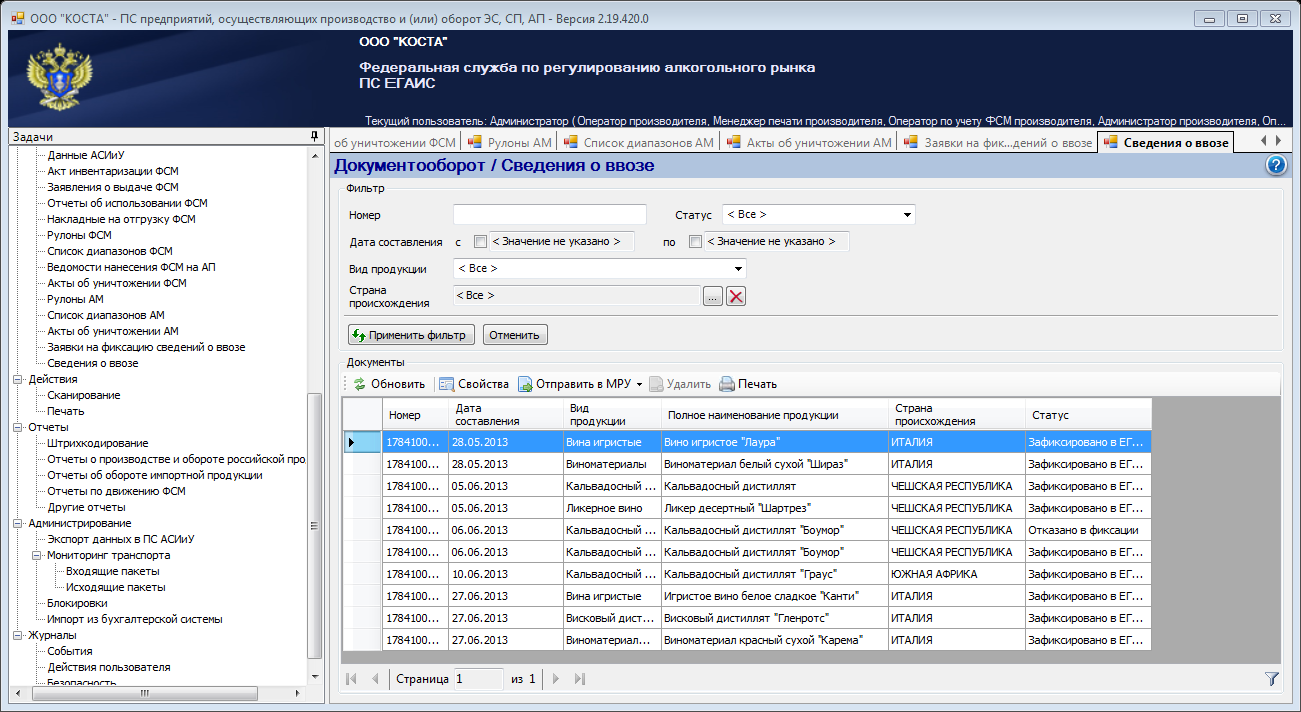Switch to the Рулоны АМ tab
The height and width of the screenshot is (712, 1301).
tap(509, 142)
